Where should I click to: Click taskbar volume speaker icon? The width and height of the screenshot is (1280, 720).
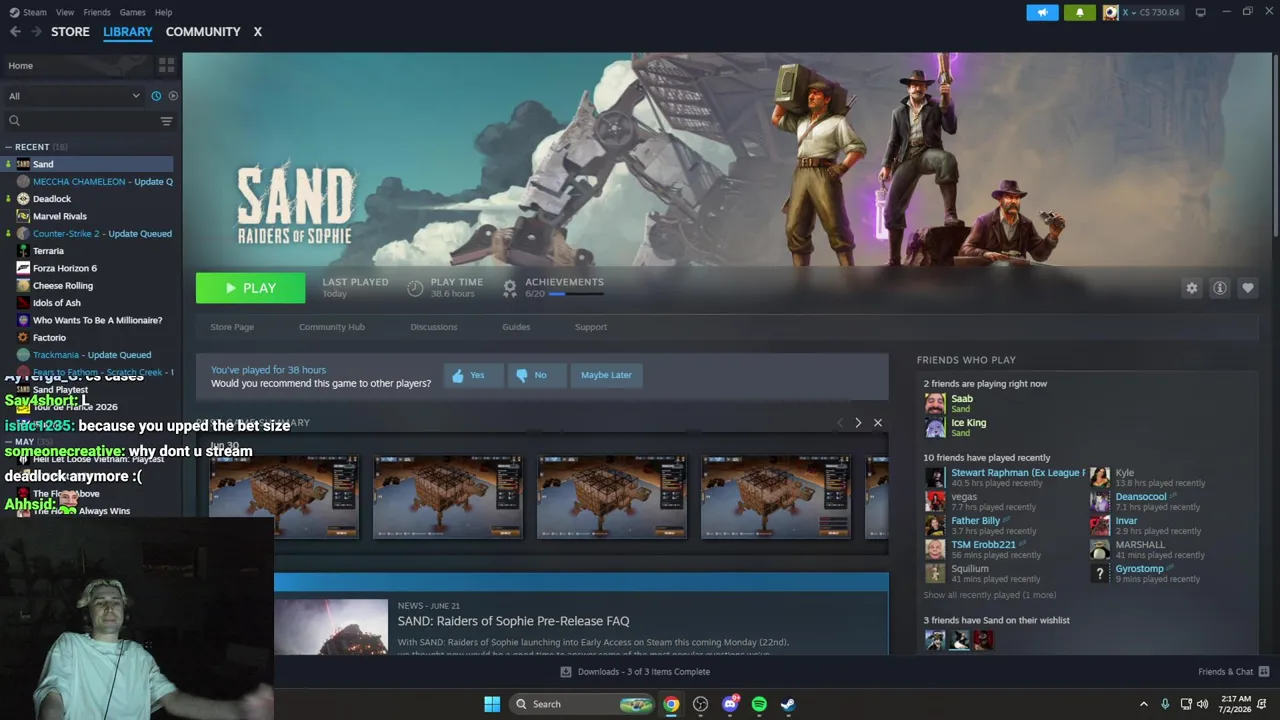click(x=1202, y=704)
